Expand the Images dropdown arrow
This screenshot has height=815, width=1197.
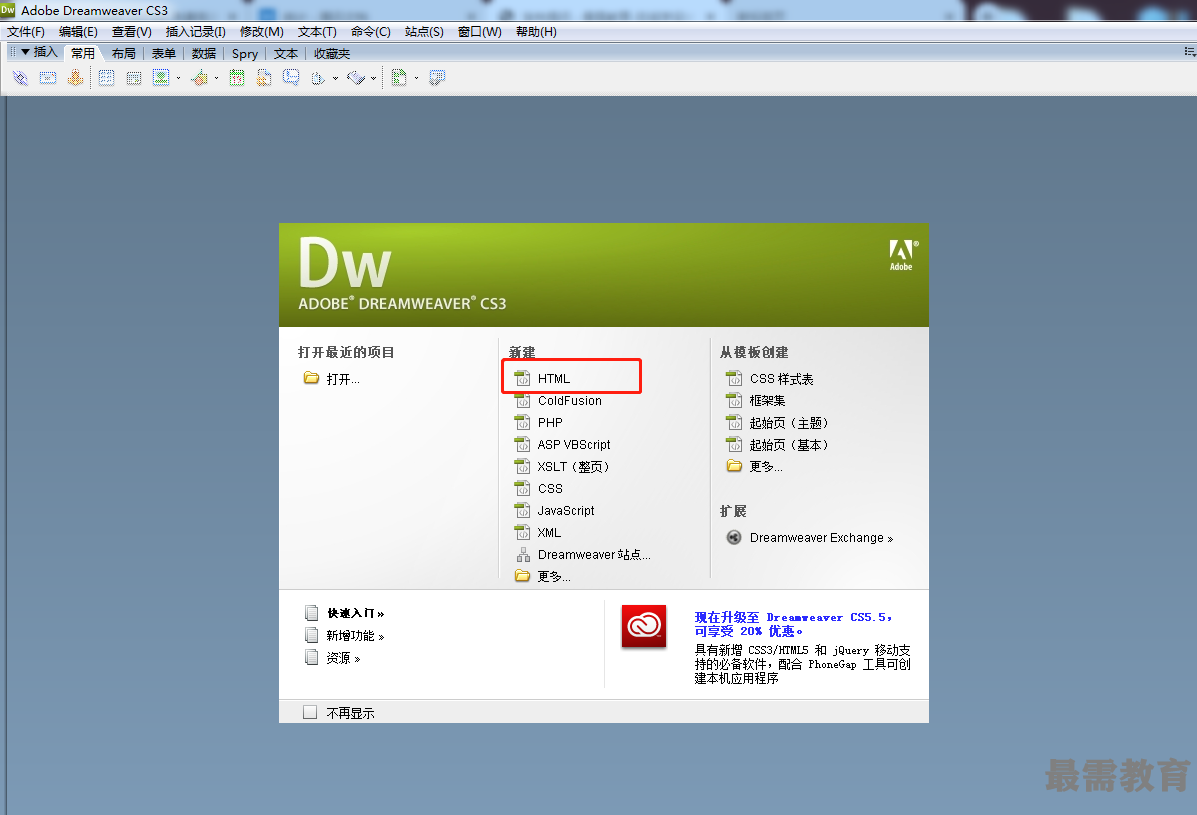[179, 78]
